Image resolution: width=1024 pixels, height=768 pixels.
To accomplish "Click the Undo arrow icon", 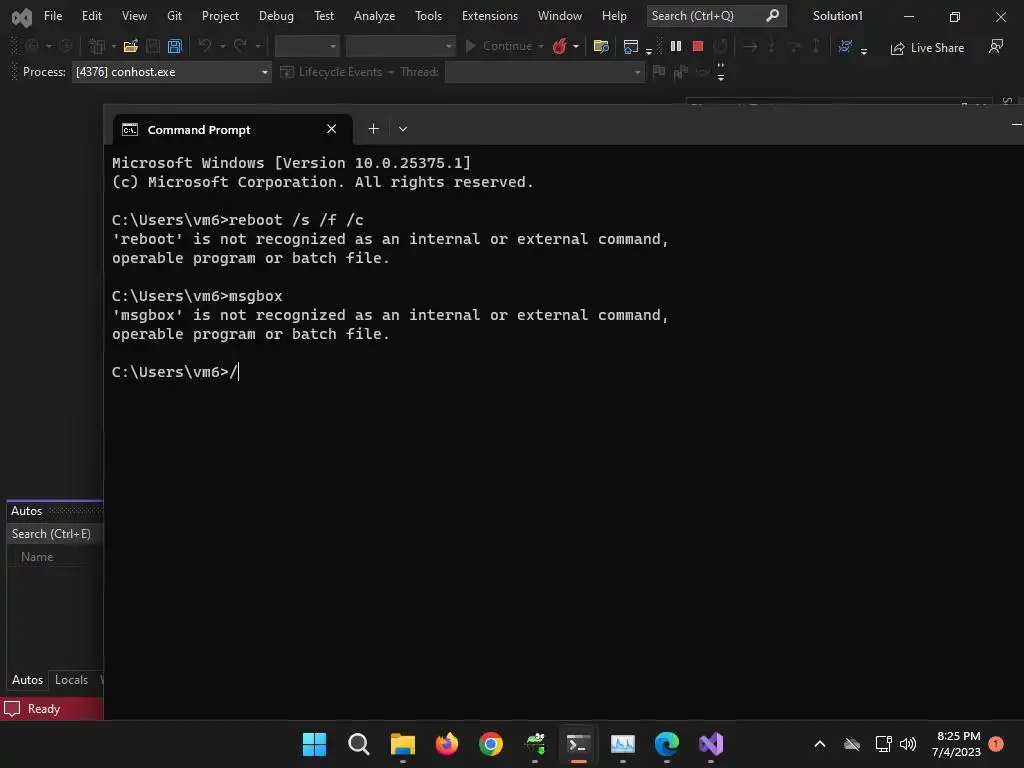I will pyautogui.click(x=205, y=46).
